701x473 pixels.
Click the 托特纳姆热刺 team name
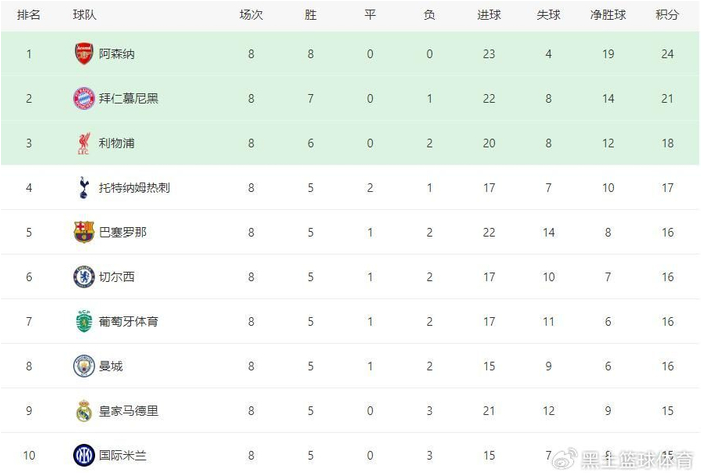coord(135,187)
